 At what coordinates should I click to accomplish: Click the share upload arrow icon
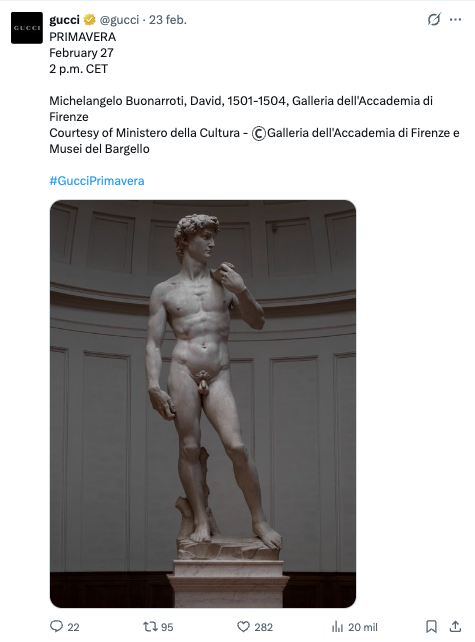coord(455,626)
